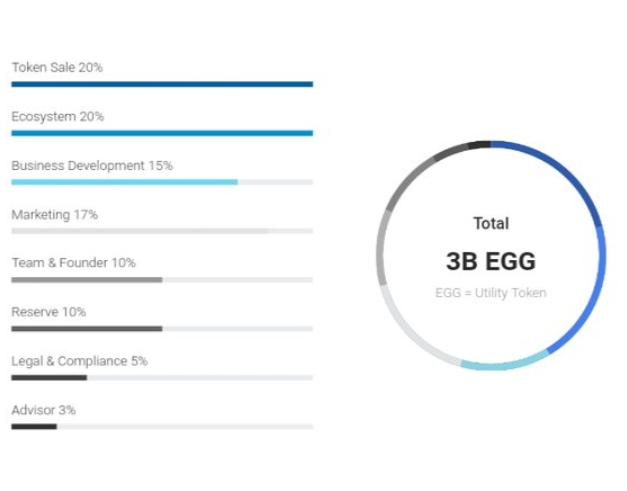Viewport: 627px width, 491px height.
Task: Click the Token Sale dark blue progress bar
Action: [162, 84]
